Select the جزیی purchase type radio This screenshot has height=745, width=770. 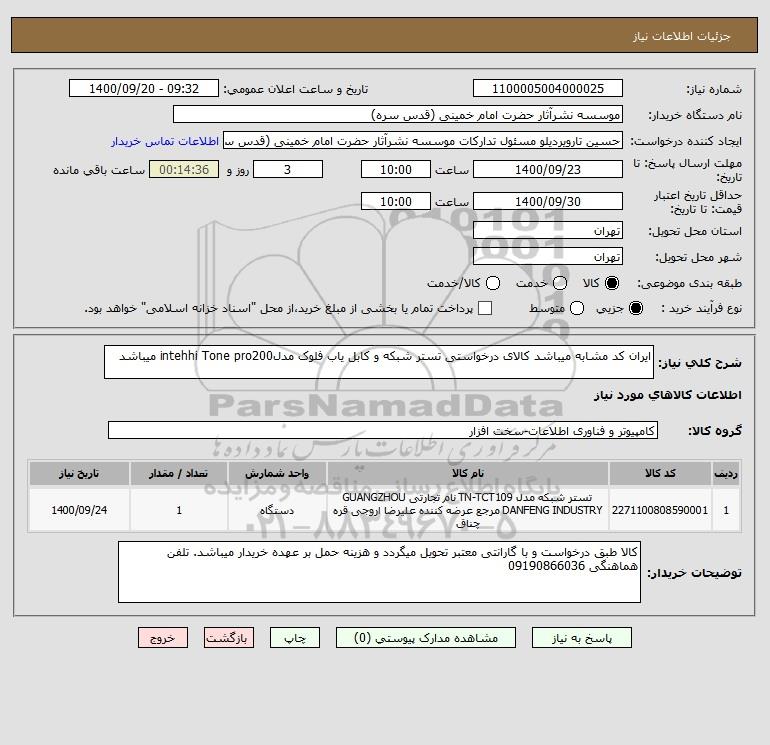coord(635,308)
